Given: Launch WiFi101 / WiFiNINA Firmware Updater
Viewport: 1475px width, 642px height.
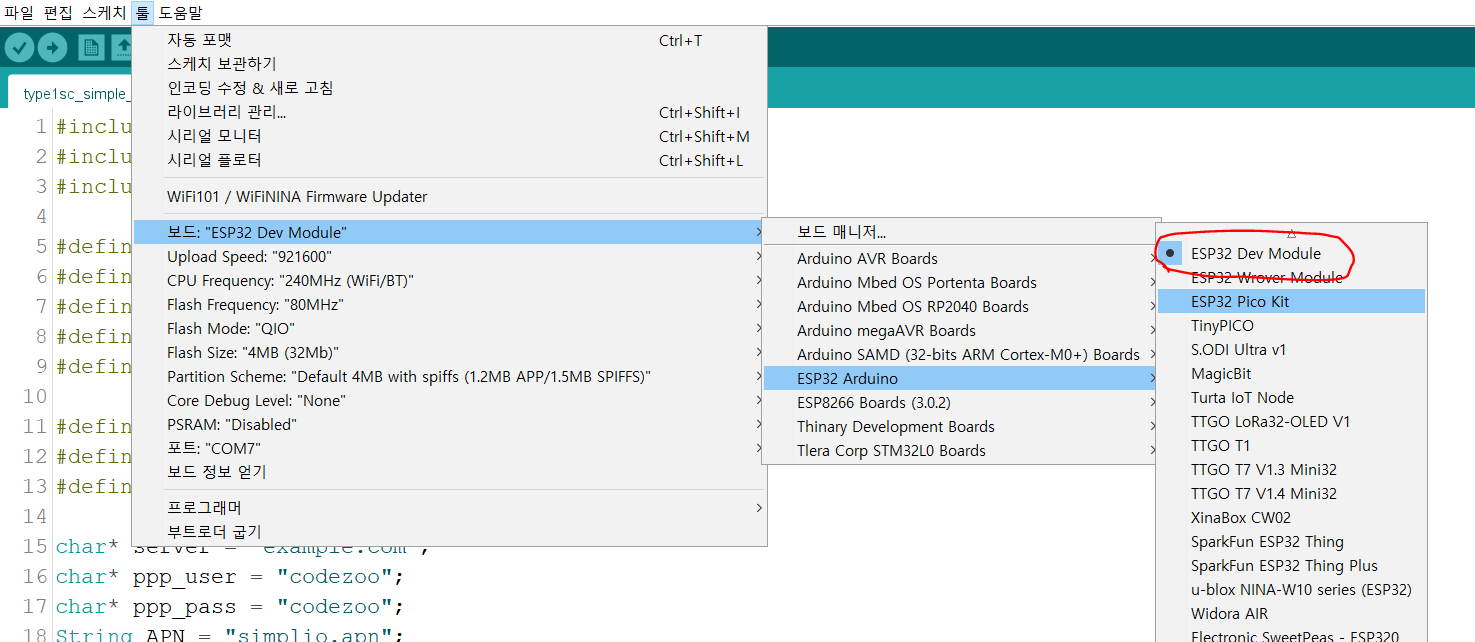Looking at the screenshot, I should coord(449,196).
